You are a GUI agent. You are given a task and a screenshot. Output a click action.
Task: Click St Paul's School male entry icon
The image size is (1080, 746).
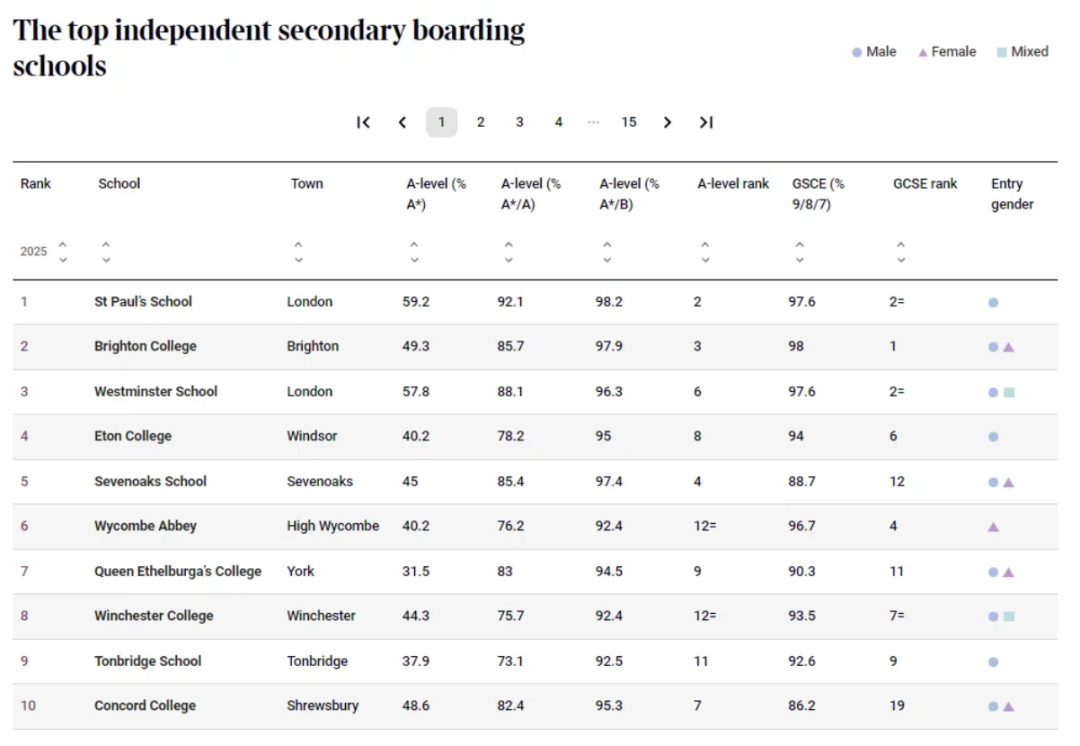click(x=993, y=302)
